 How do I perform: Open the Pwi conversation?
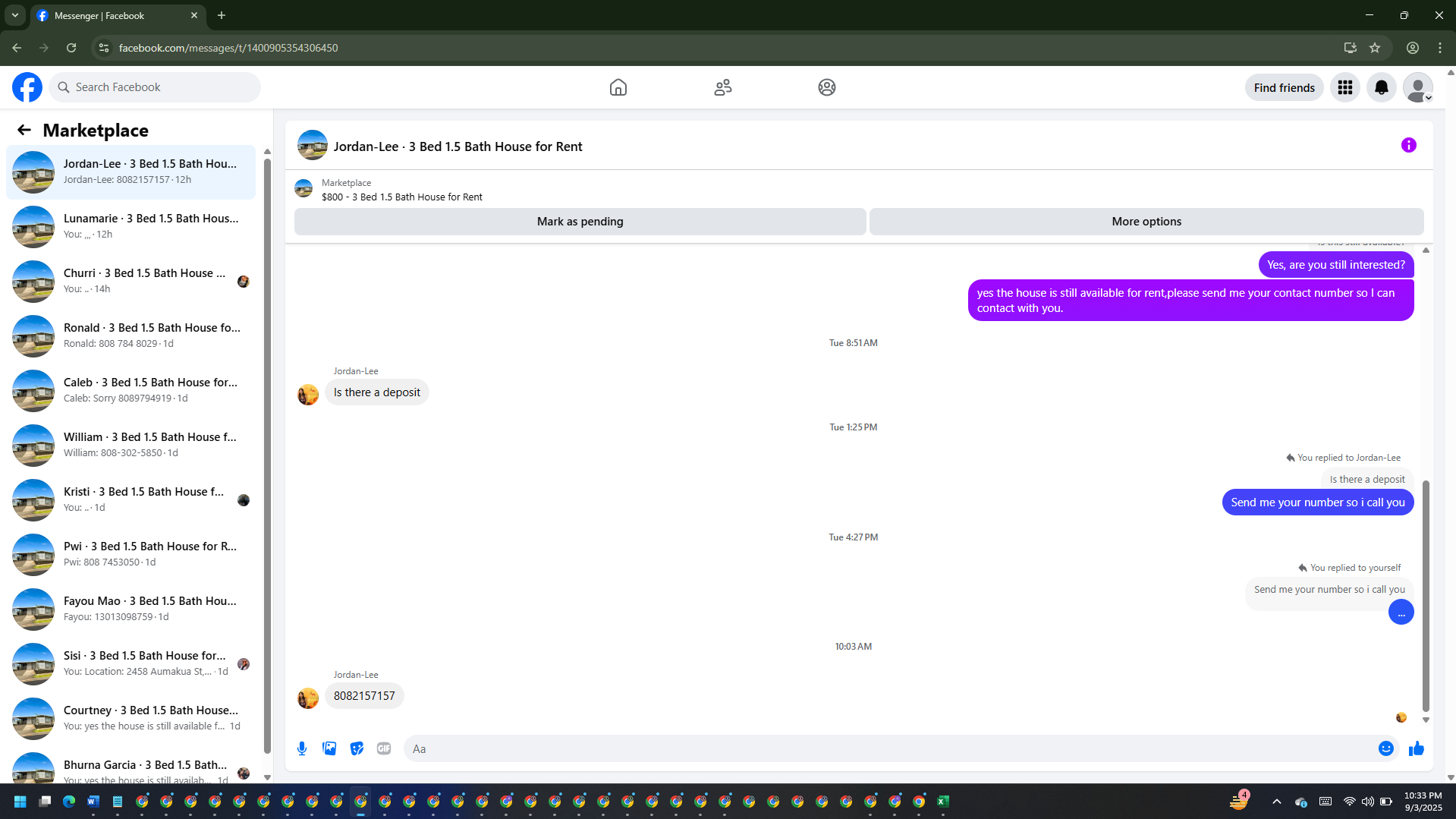tap(131, 555)
